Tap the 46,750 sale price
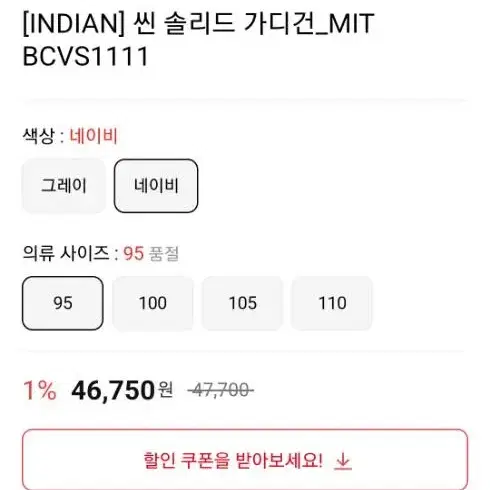The width and height of the screenshot is (490, 490). click(113, 390)
